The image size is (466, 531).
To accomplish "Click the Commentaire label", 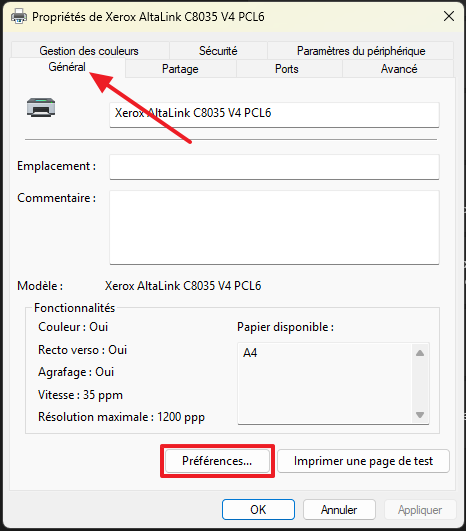I will coord(57,198).
